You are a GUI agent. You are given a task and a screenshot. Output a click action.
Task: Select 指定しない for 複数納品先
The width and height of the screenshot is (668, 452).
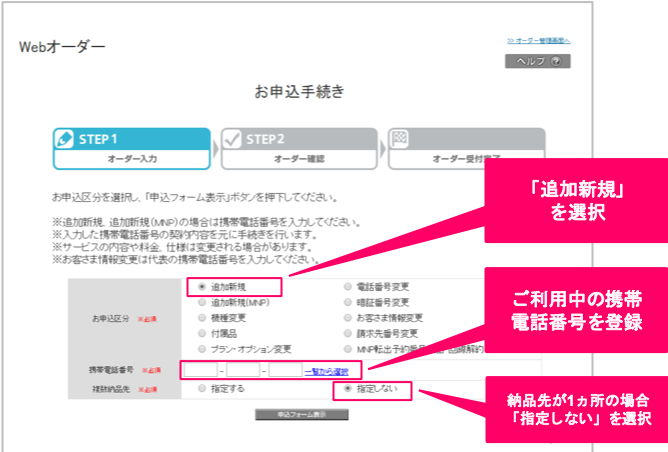click(x=348, y=388)
